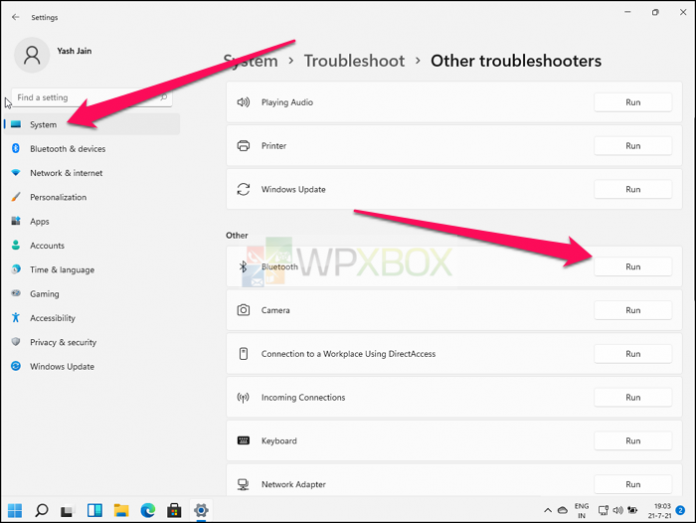Viewport: 696px width, 523px height.
Task: Open taskbar Search
Action: point(41,511)
